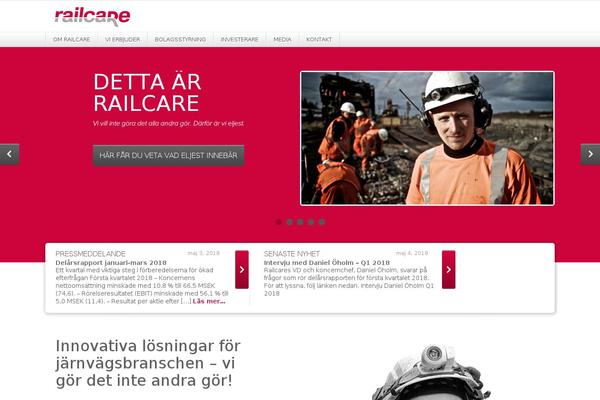
Task: Click the rail workers hero photo
Action: [x=427, y=138]
